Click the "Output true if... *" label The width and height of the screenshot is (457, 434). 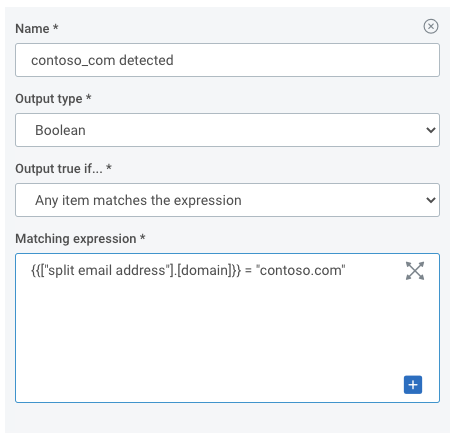click(63, 169)
